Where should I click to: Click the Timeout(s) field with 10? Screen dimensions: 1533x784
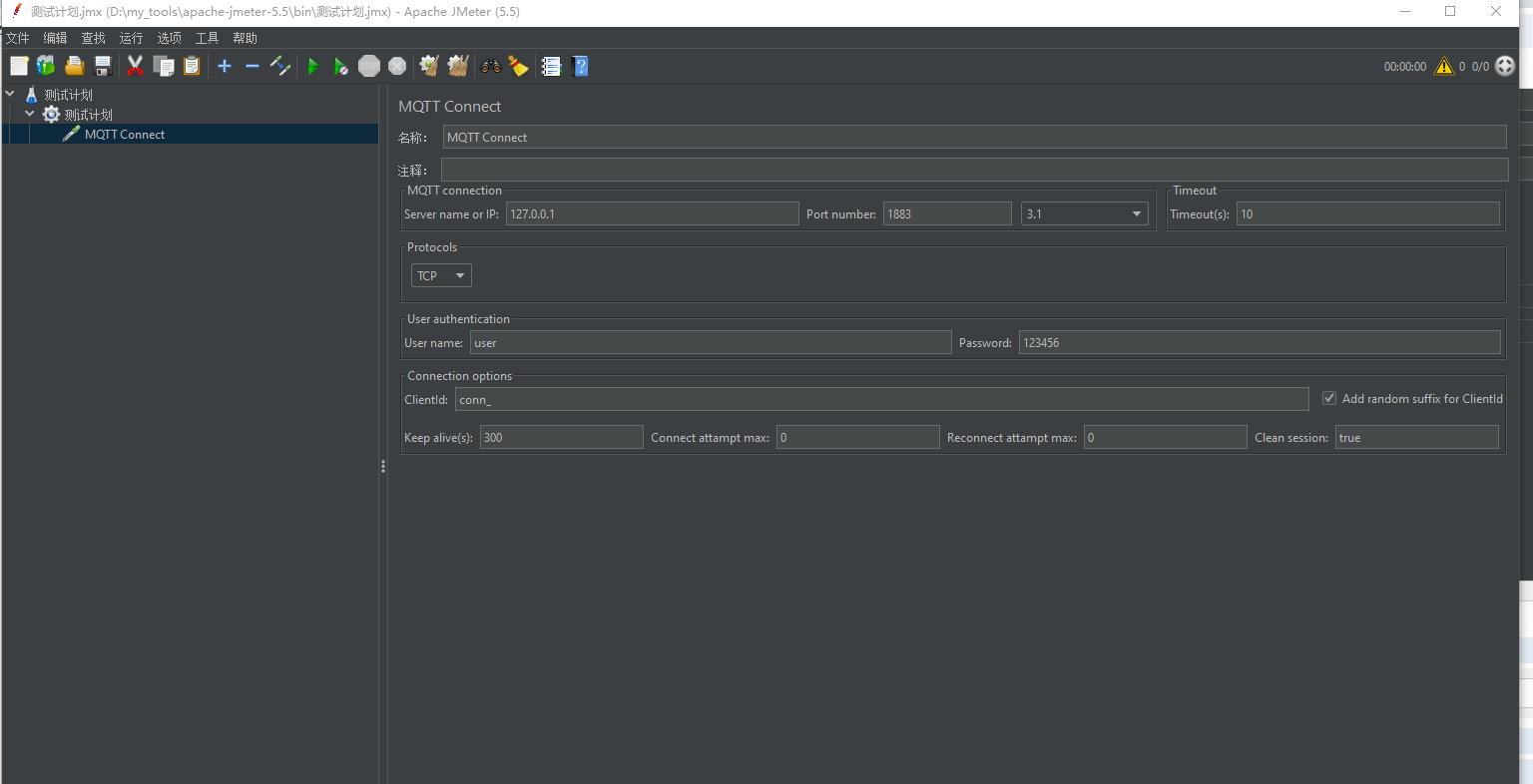(x=1368, y=213)
